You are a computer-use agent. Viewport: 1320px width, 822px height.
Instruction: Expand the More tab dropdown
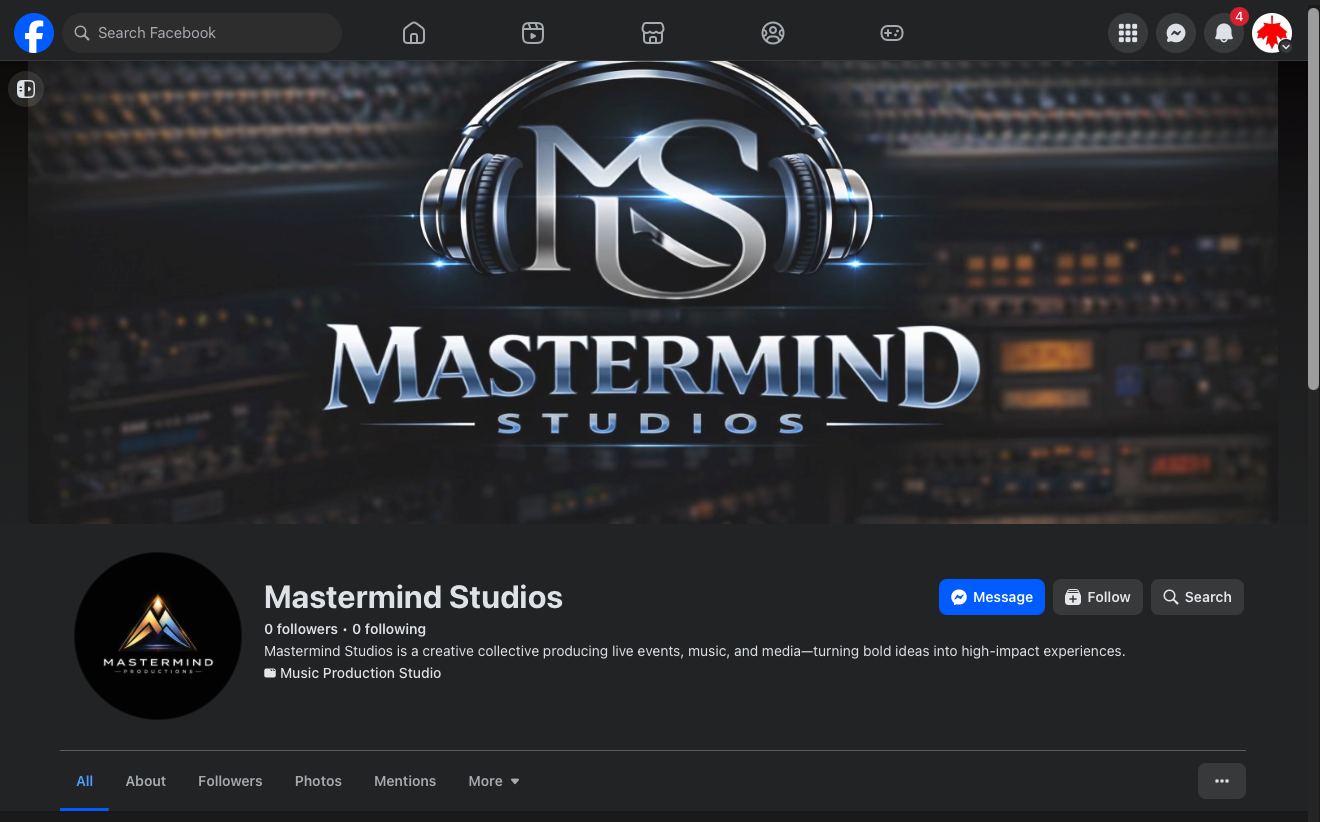(x=493, y=781)
